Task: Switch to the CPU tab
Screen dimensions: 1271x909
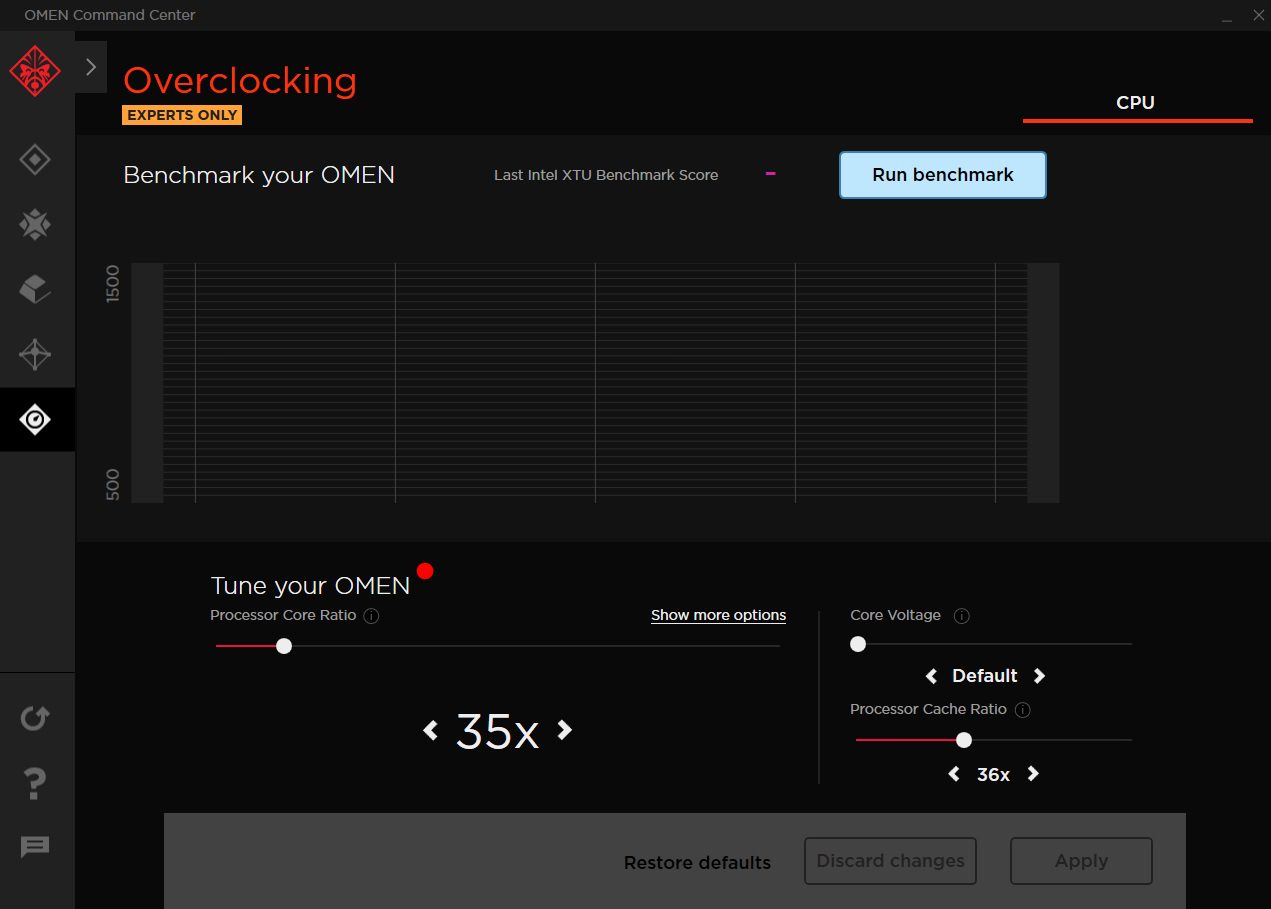Action: point(1136,103)
